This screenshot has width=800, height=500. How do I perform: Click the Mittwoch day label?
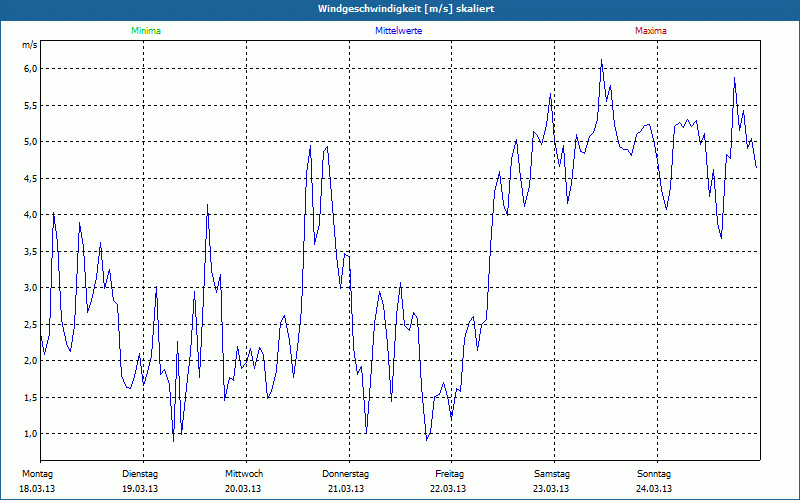(x=244, y=474)
